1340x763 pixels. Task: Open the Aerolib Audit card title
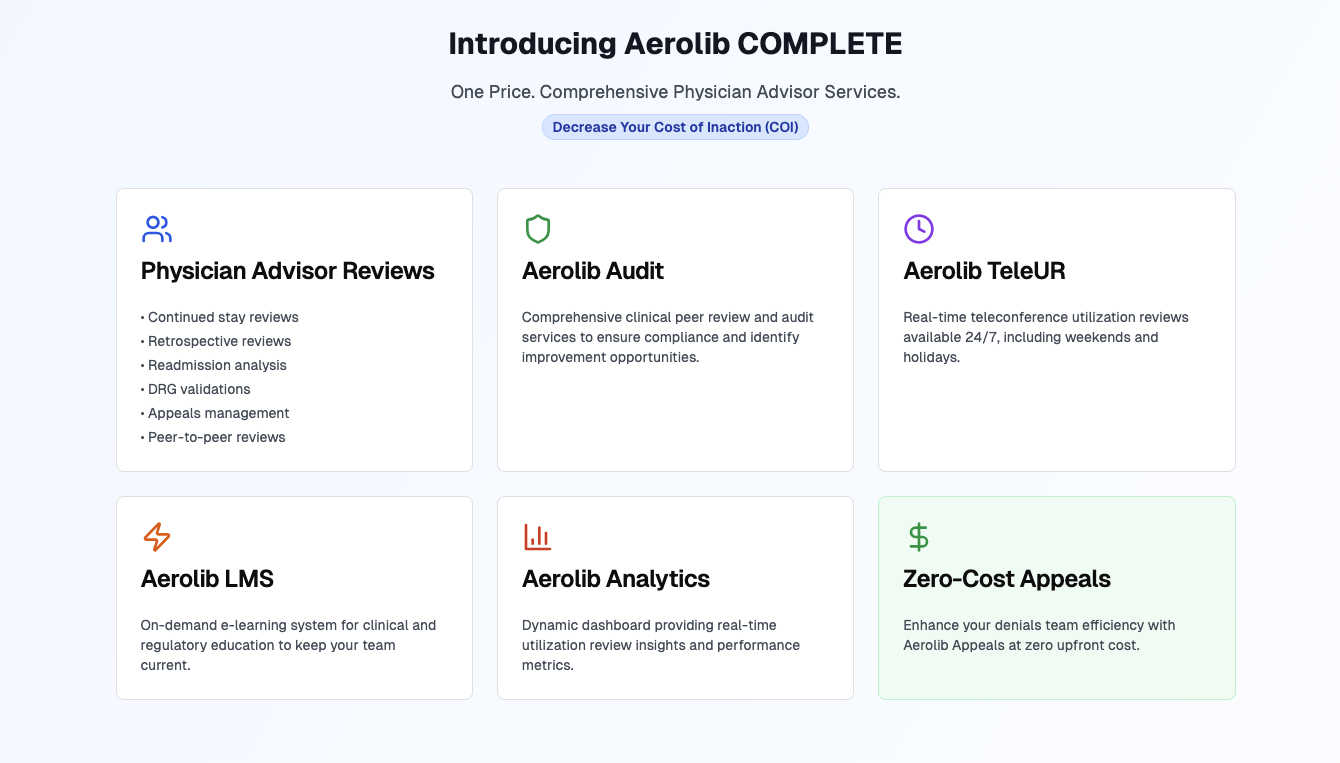pos(593,271)
